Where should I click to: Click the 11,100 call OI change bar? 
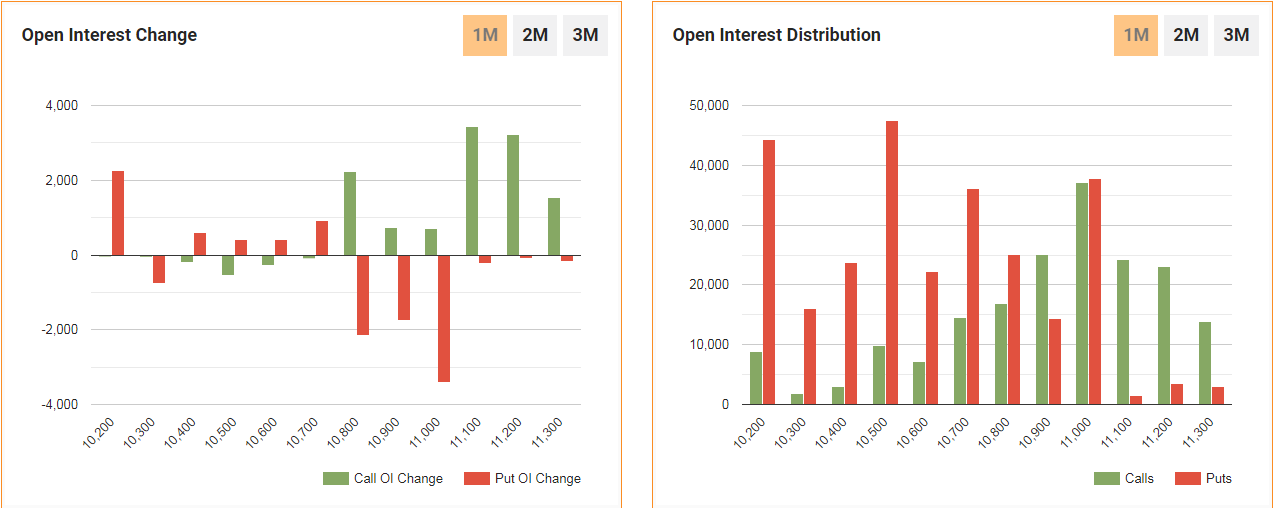472,191
